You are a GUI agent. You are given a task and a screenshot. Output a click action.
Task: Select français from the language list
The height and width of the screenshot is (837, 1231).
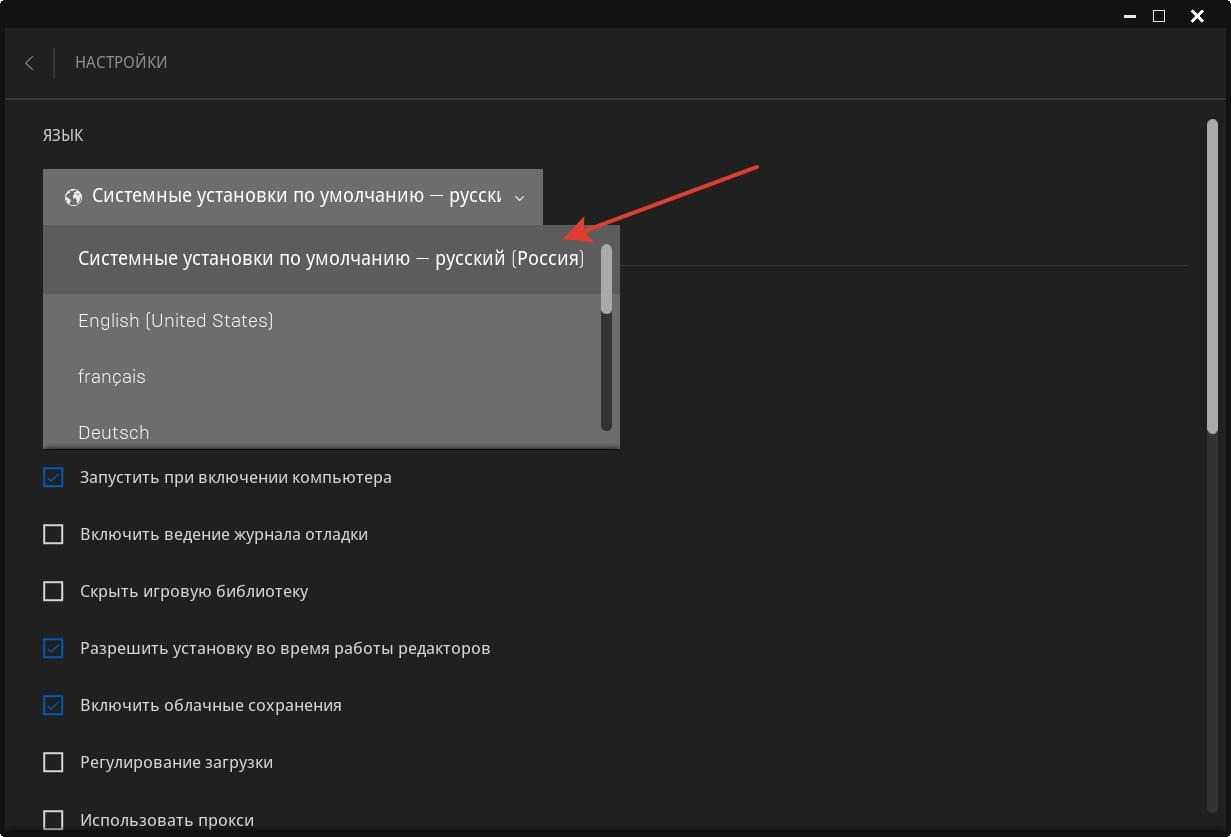click(x=112, y=377)
